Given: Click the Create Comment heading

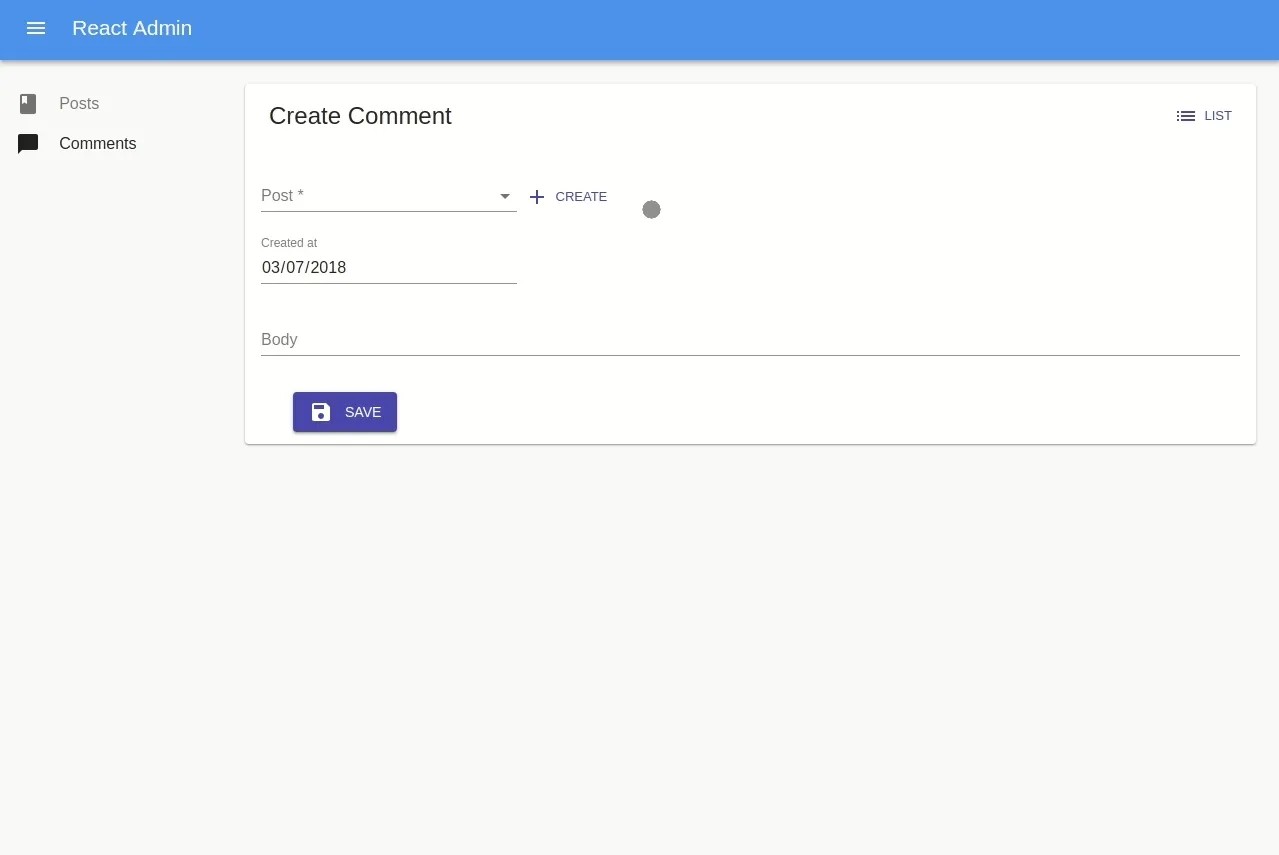Looking at the screenshot, I should (360, 116).
